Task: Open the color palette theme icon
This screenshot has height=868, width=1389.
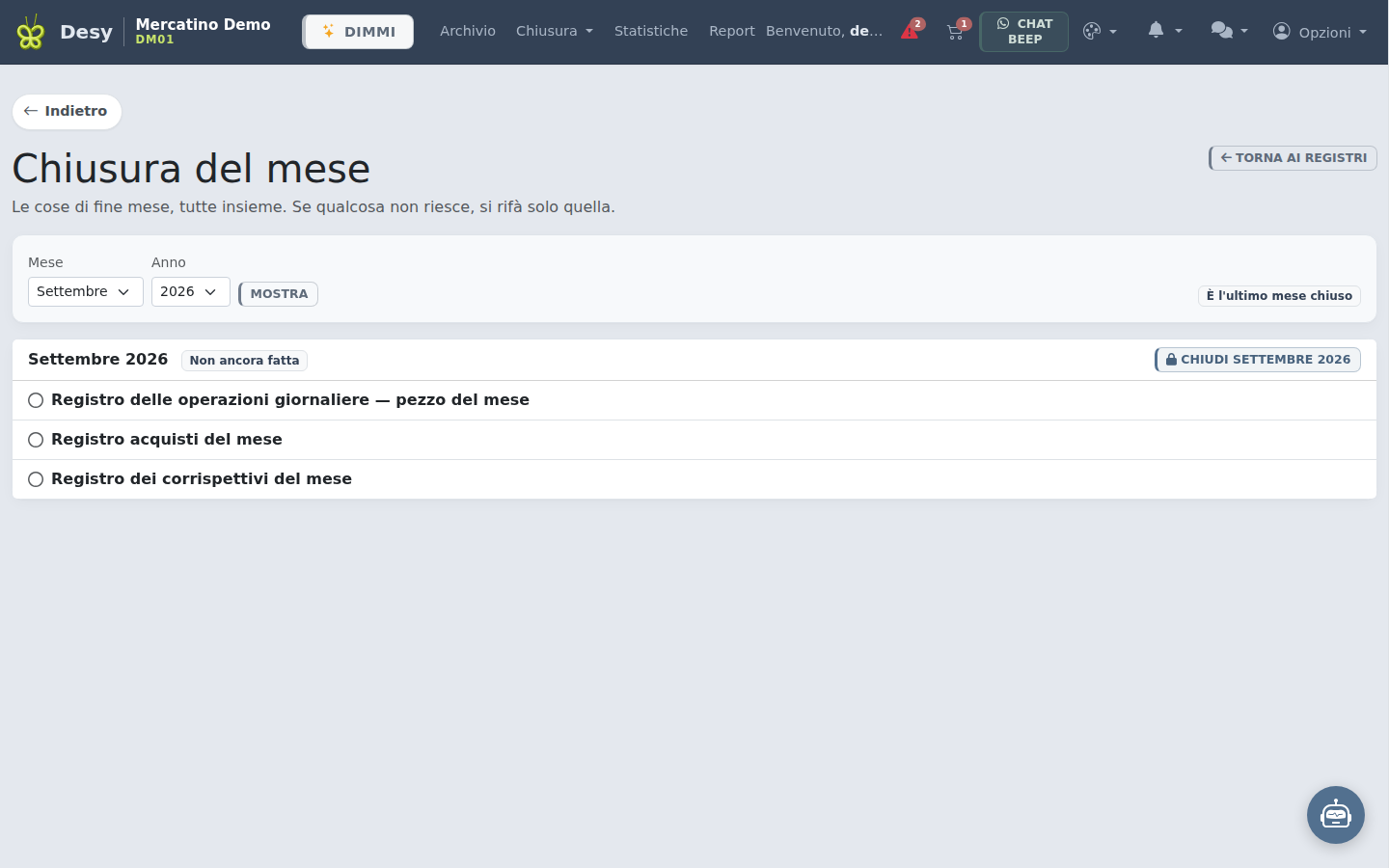Action: [x=1100, y=31]
